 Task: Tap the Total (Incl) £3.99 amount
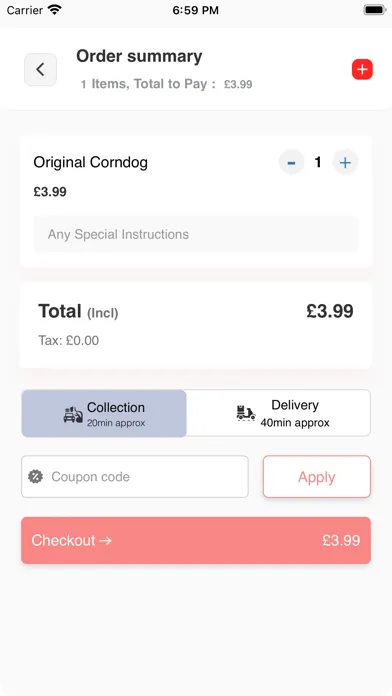coord(330,311)
